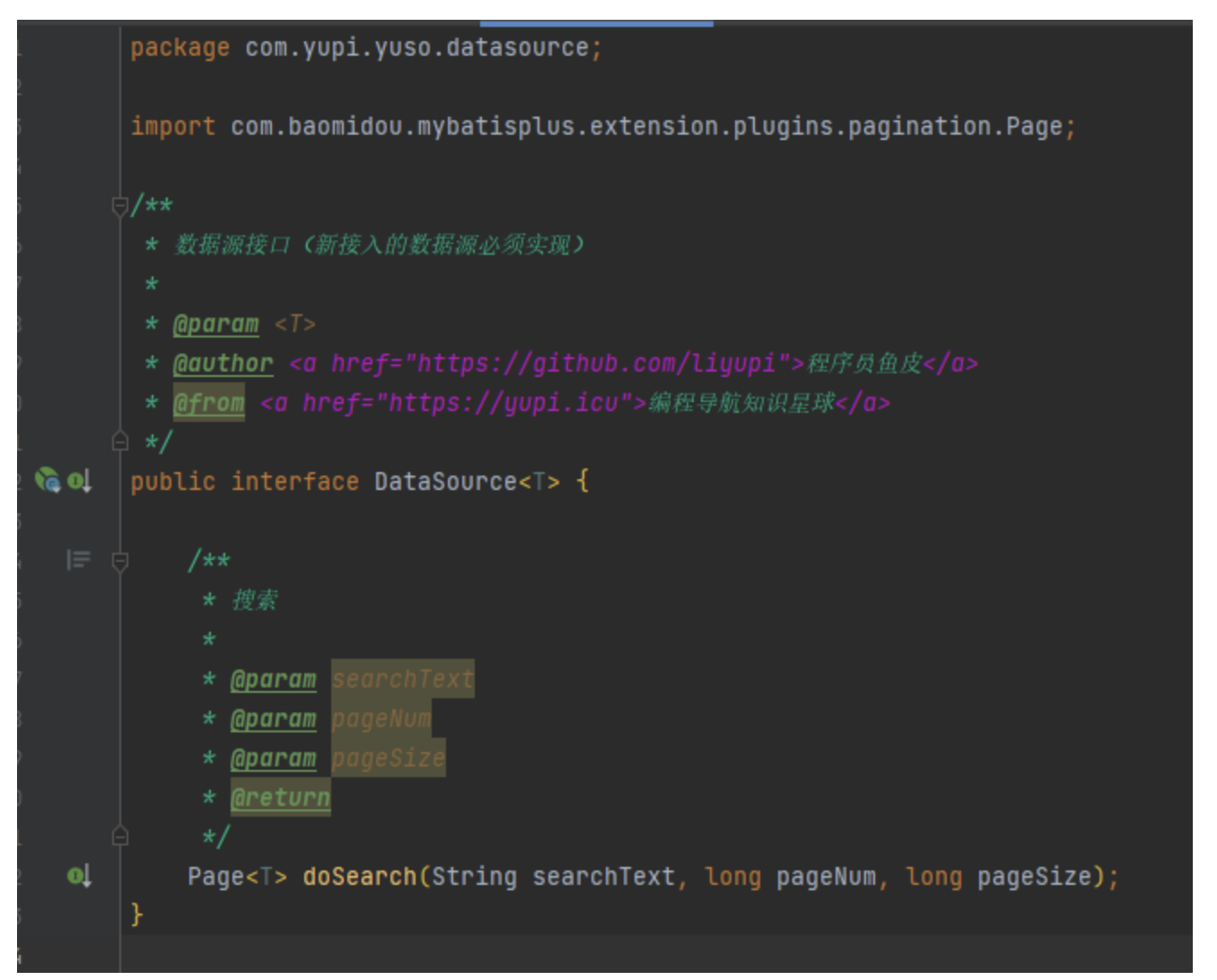Click the Spring bean gutter icon
The width and height of the screenshot is (1217, 980).
(x=47, y=480)
